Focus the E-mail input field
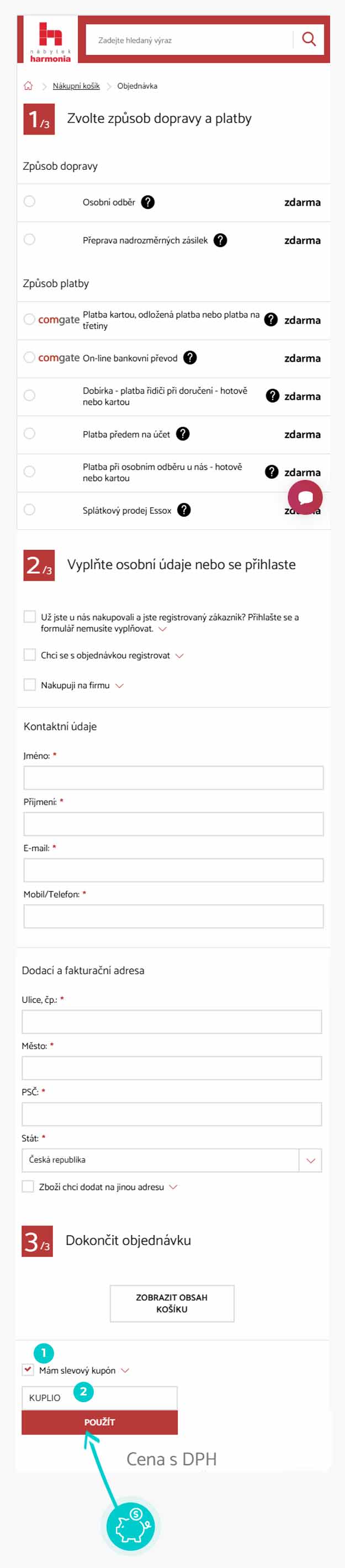 173,870
